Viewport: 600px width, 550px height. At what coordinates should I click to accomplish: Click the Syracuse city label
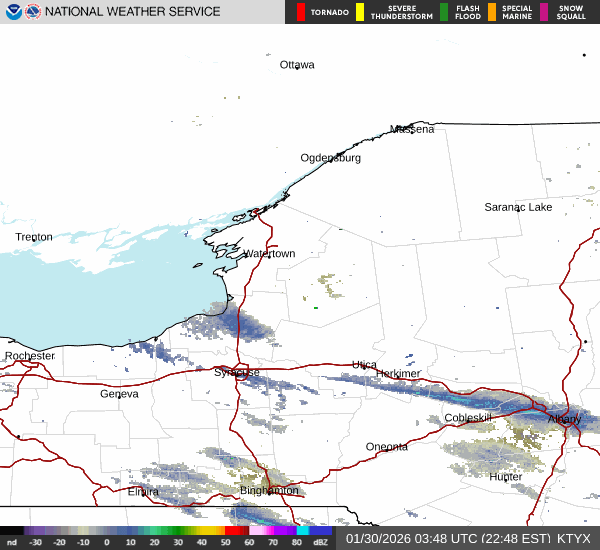[x=236, y=373]
